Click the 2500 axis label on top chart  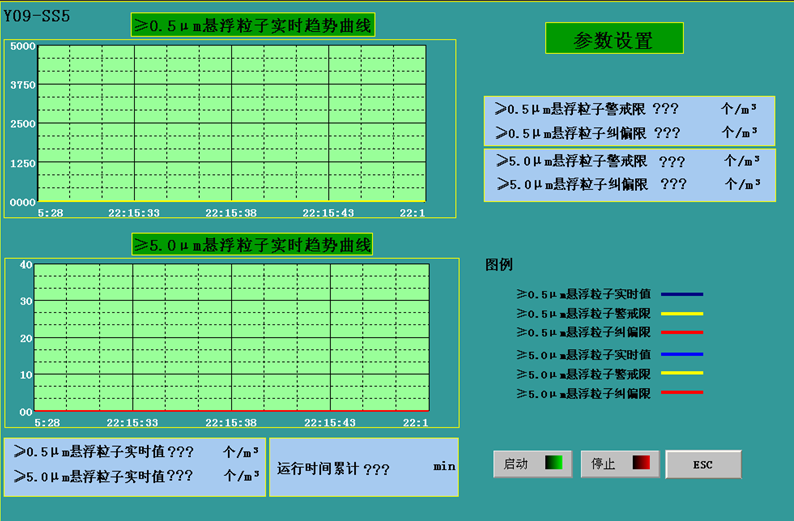23,124
